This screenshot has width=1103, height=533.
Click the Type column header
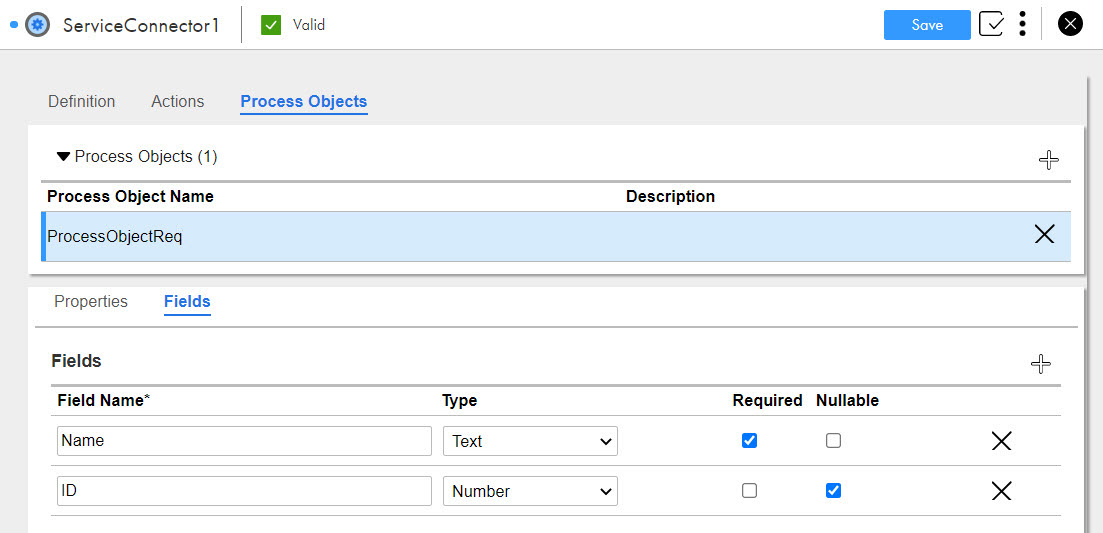(x=459, y=401)
